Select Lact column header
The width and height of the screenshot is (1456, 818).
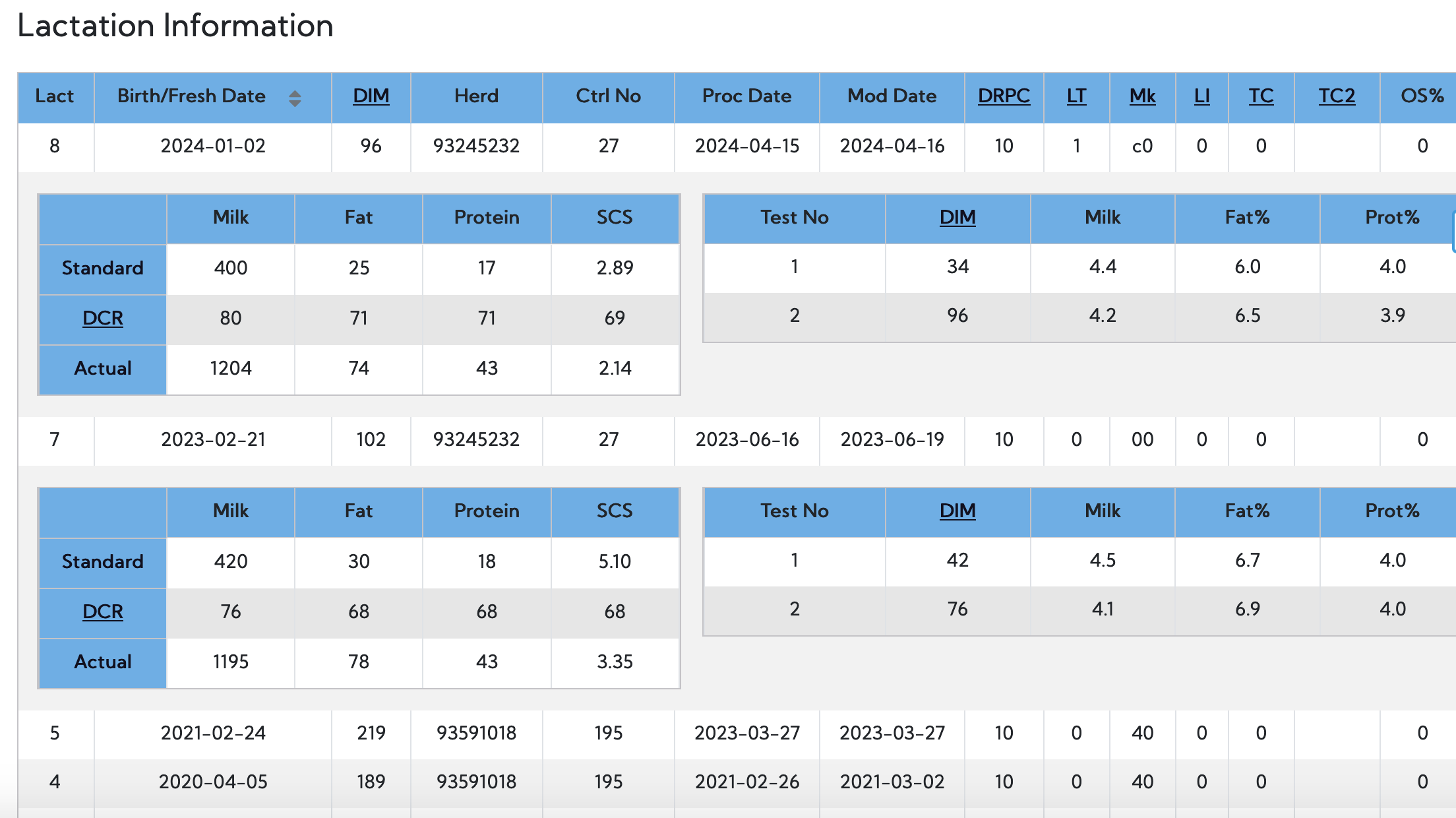pos(55,96)
